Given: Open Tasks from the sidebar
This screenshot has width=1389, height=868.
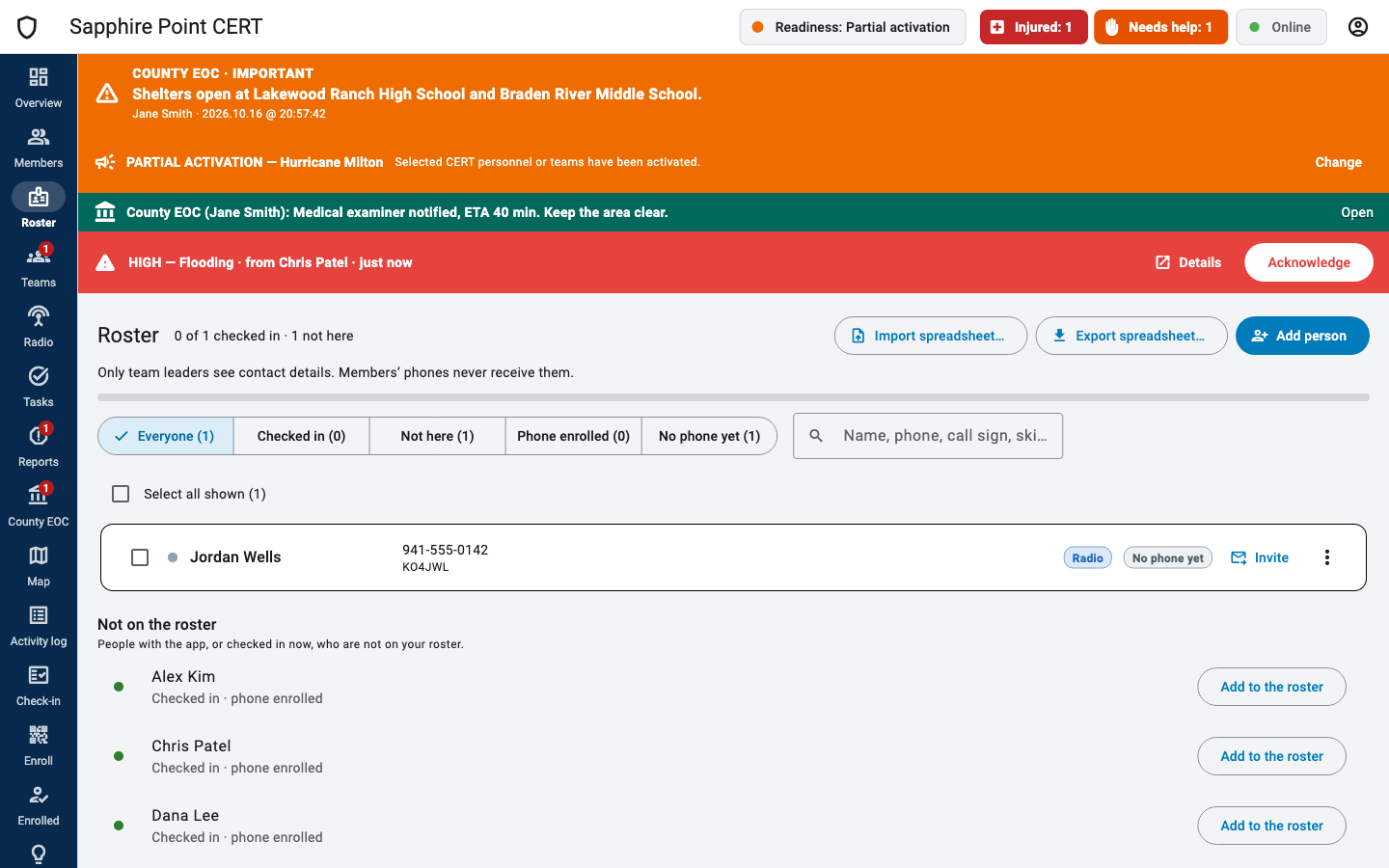Looking at the screenshot, I should pos(39,387).
